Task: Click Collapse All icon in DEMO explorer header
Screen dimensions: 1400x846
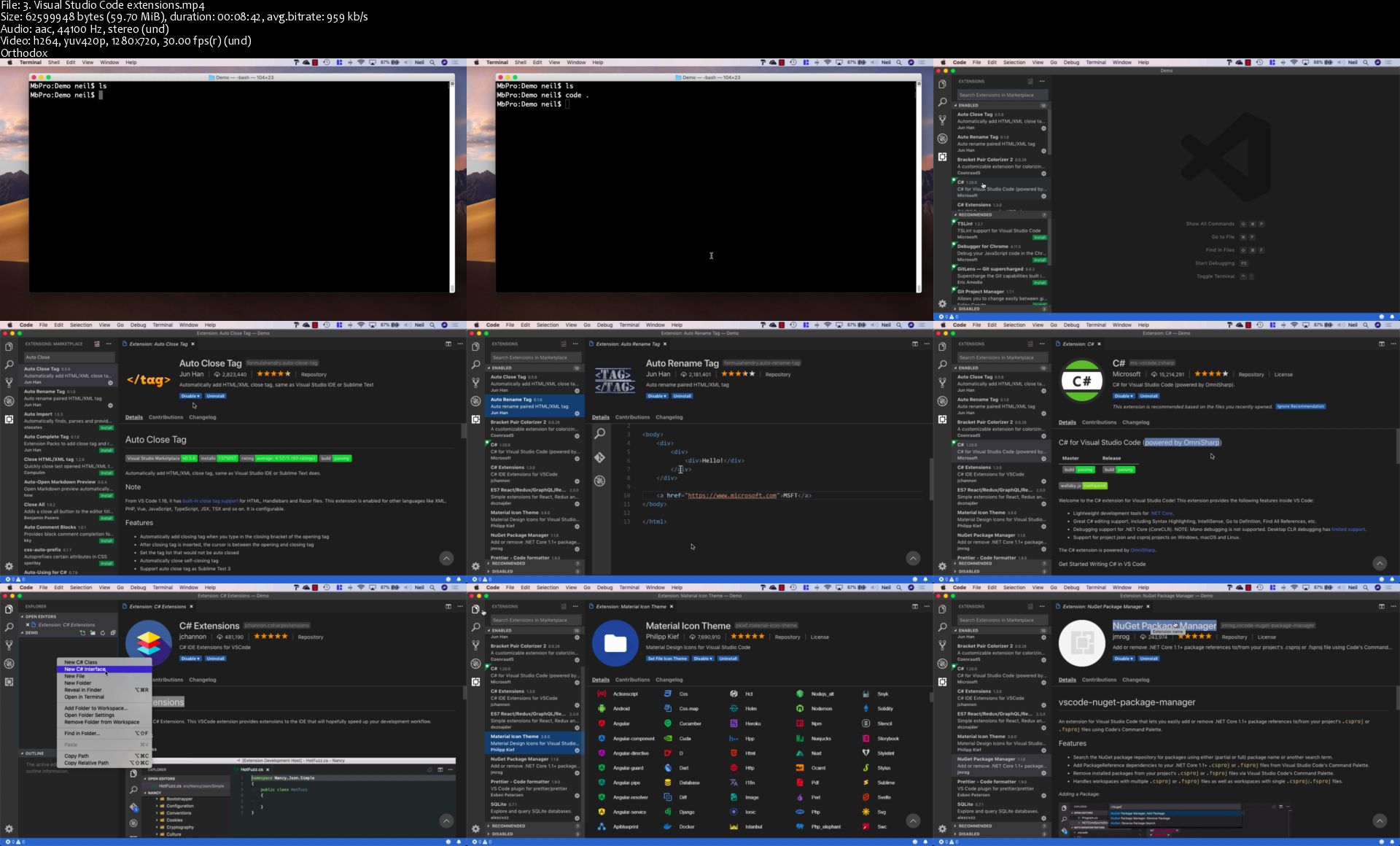Action: pos(113,633)
